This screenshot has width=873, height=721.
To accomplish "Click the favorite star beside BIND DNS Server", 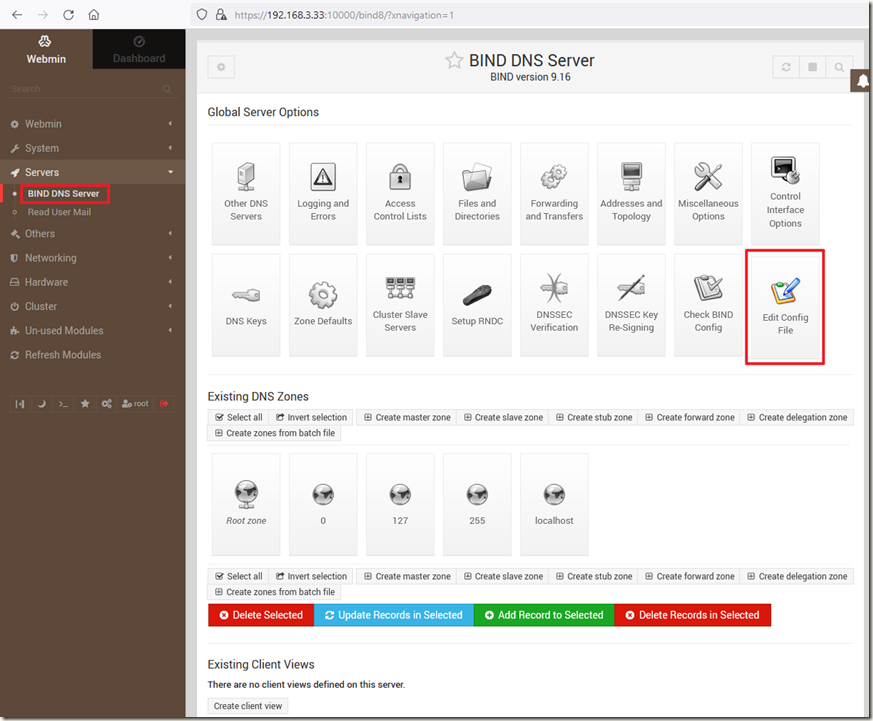I will (454, 60).
